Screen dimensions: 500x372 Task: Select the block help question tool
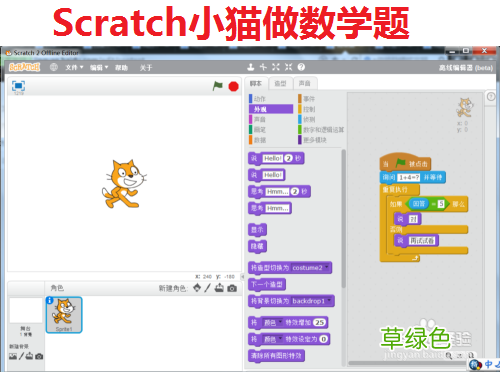pyautogui.click(x=301, y=67)
